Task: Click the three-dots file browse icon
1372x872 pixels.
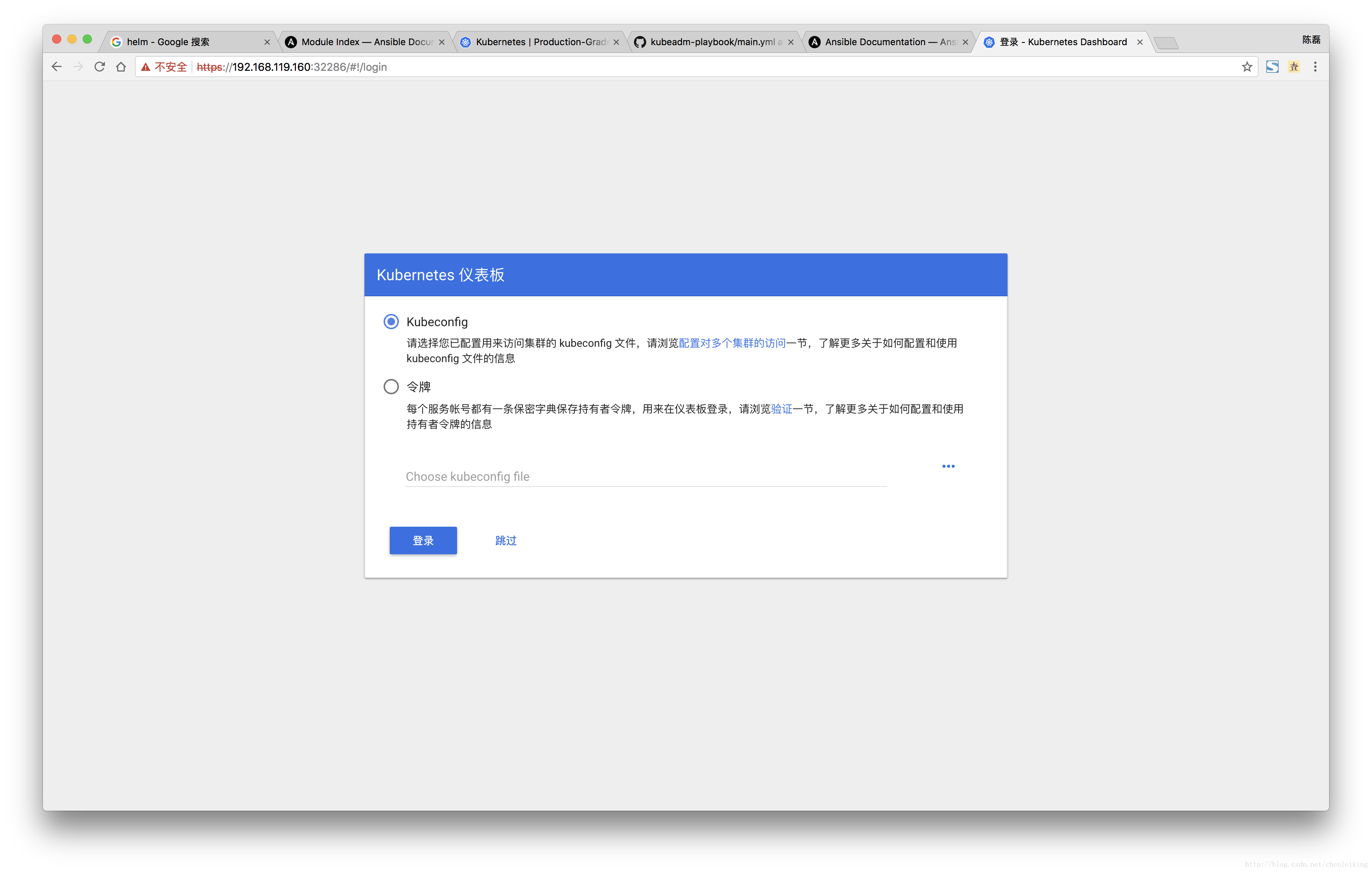Action: [948, 466]
